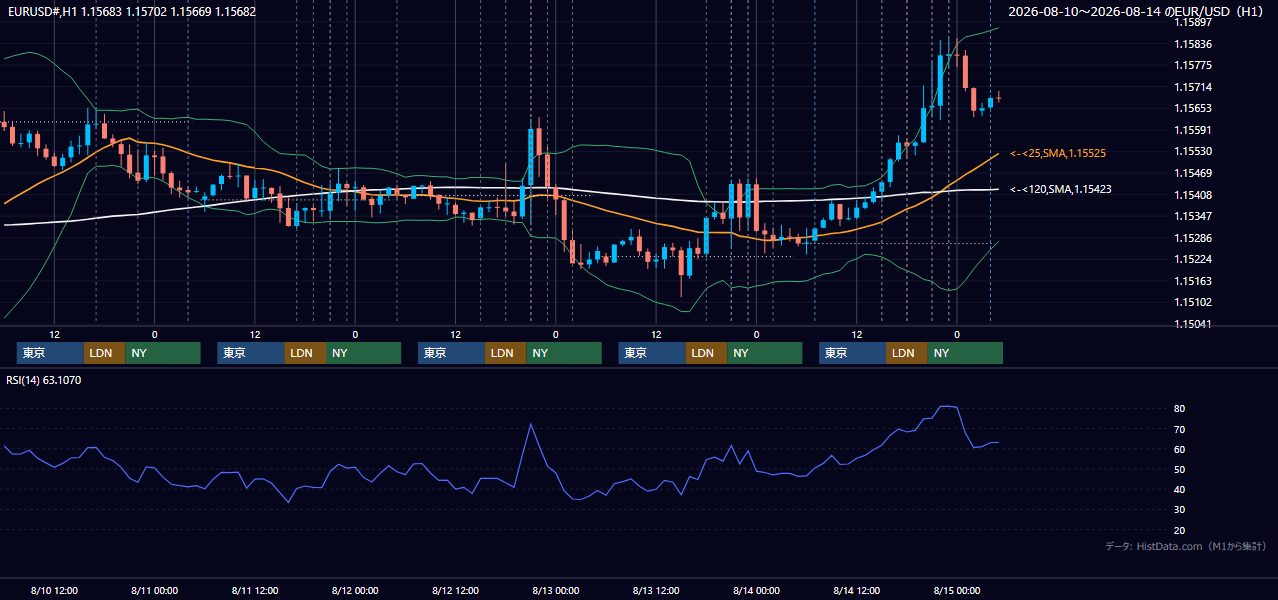Click the 8/11 12:00 time label
The image size is (1278, 600).
(x=255, y=590)
